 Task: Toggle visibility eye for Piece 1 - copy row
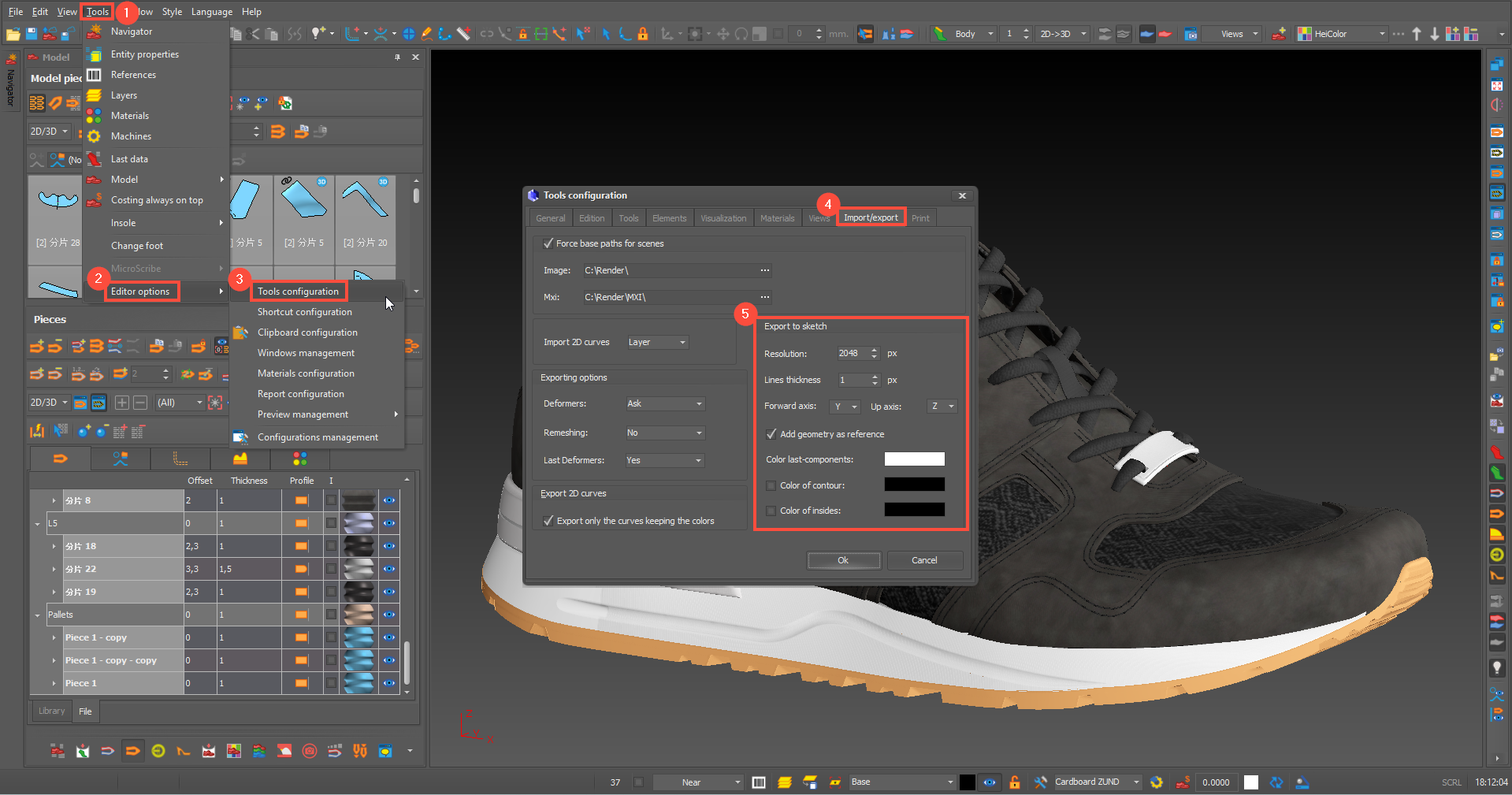click(389, 637)
